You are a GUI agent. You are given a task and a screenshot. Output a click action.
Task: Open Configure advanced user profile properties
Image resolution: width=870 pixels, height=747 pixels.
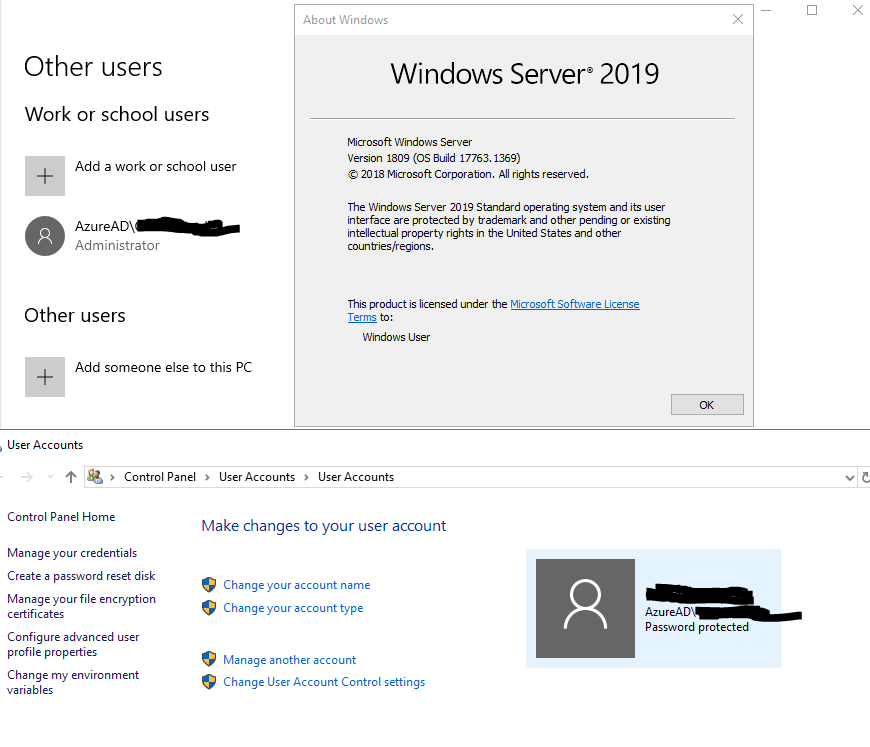click(x=73, y=644)
